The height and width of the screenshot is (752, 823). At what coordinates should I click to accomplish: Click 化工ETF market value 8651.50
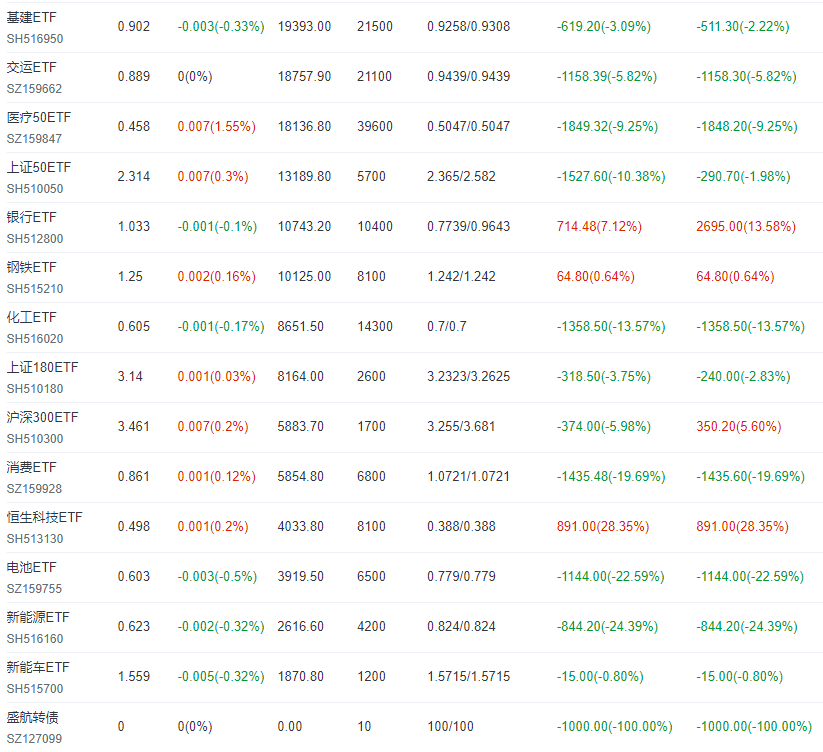click(300, 326)
